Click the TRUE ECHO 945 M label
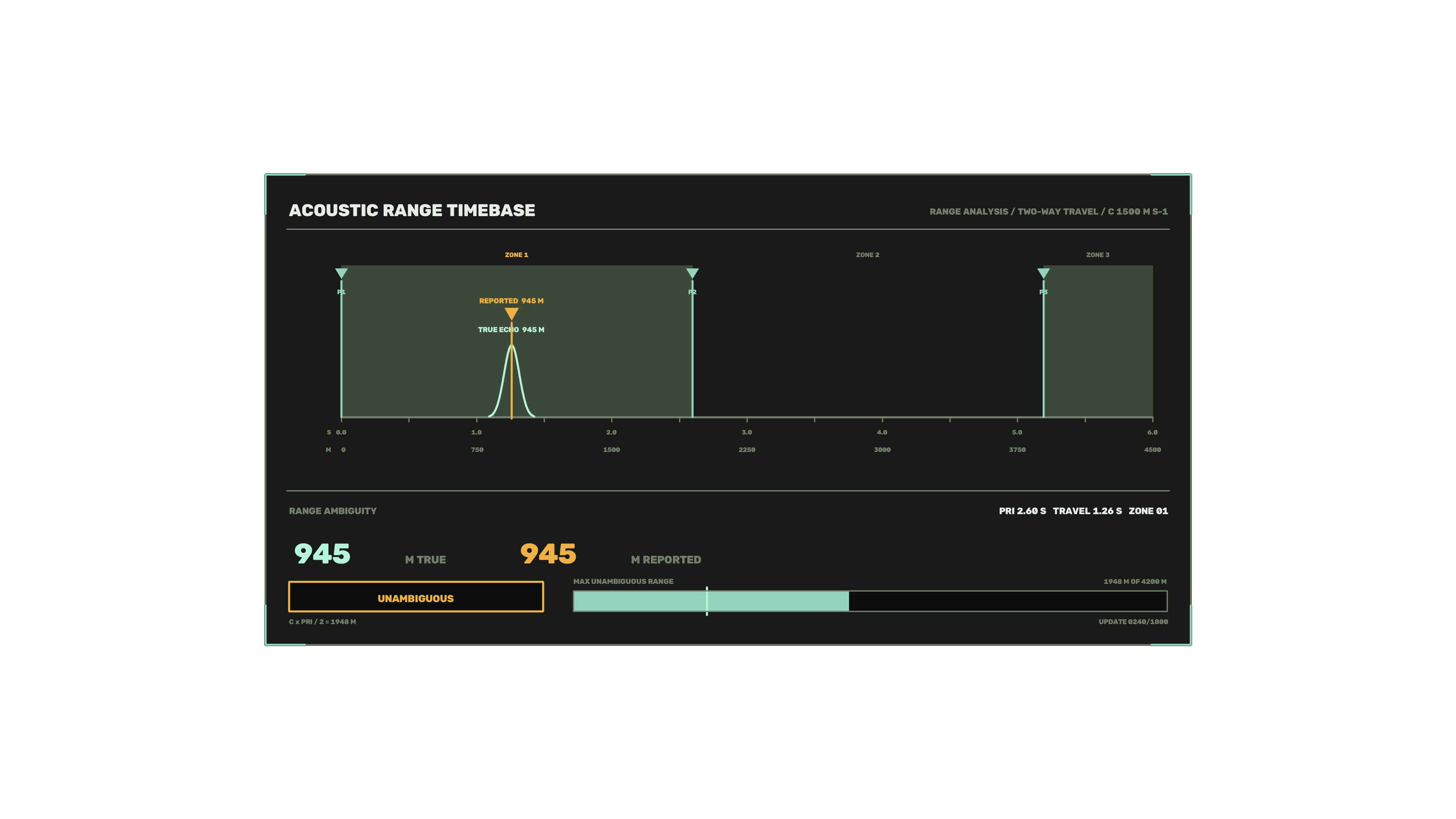Screen dimensions: 1456x819 pyautogui.click(x=511, y=329)
